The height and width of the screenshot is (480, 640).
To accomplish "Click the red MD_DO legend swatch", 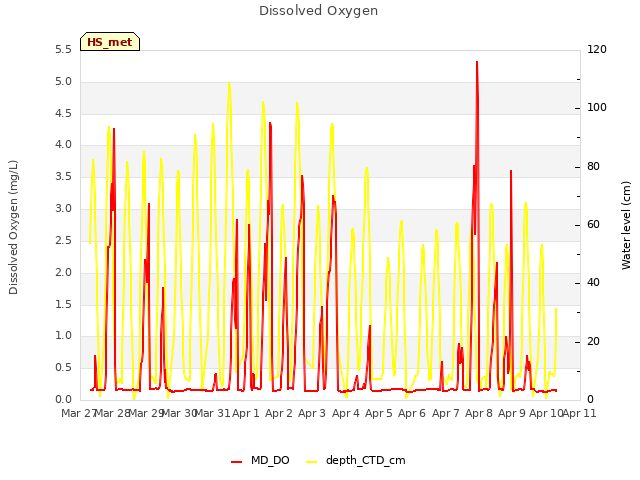I will 236,462.
